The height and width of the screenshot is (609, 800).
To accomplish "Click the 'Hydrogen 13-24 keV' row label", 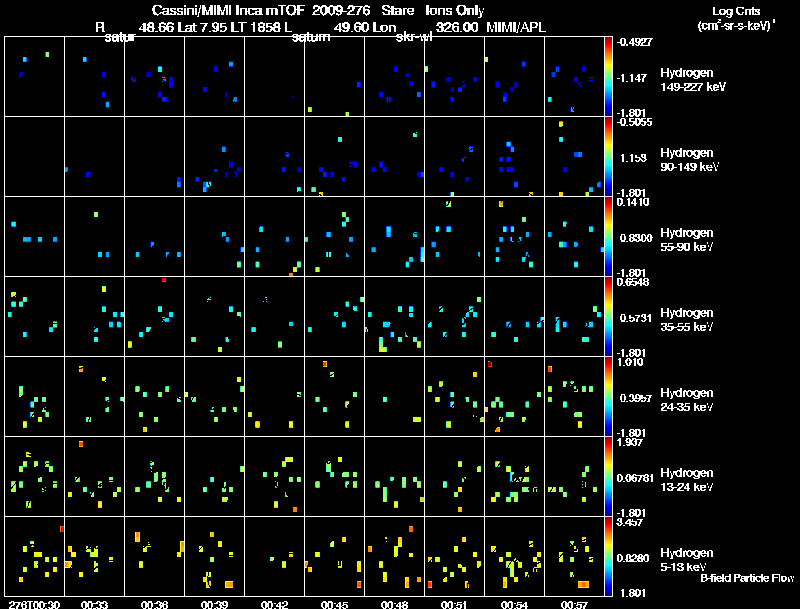I will pos(687,480).
